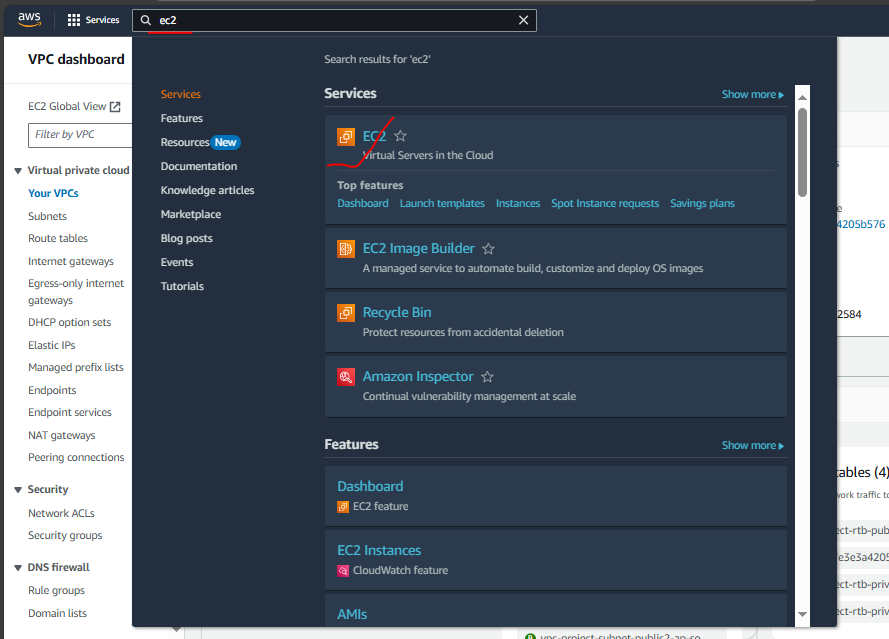The image size is (889, 639).
Task: Select the Services filter category
Action: click(x=180, y=94)
